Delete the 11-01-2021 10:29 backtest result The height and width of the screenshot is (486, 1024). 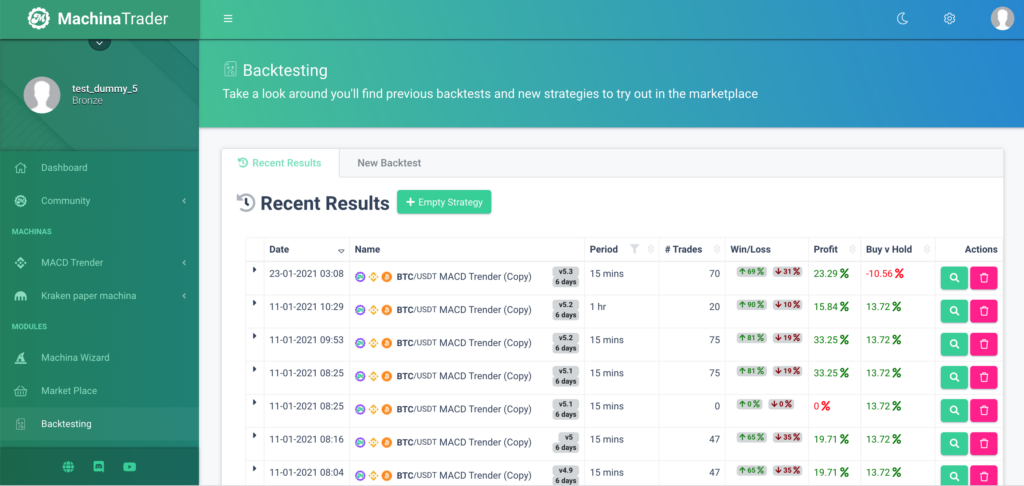983,311
